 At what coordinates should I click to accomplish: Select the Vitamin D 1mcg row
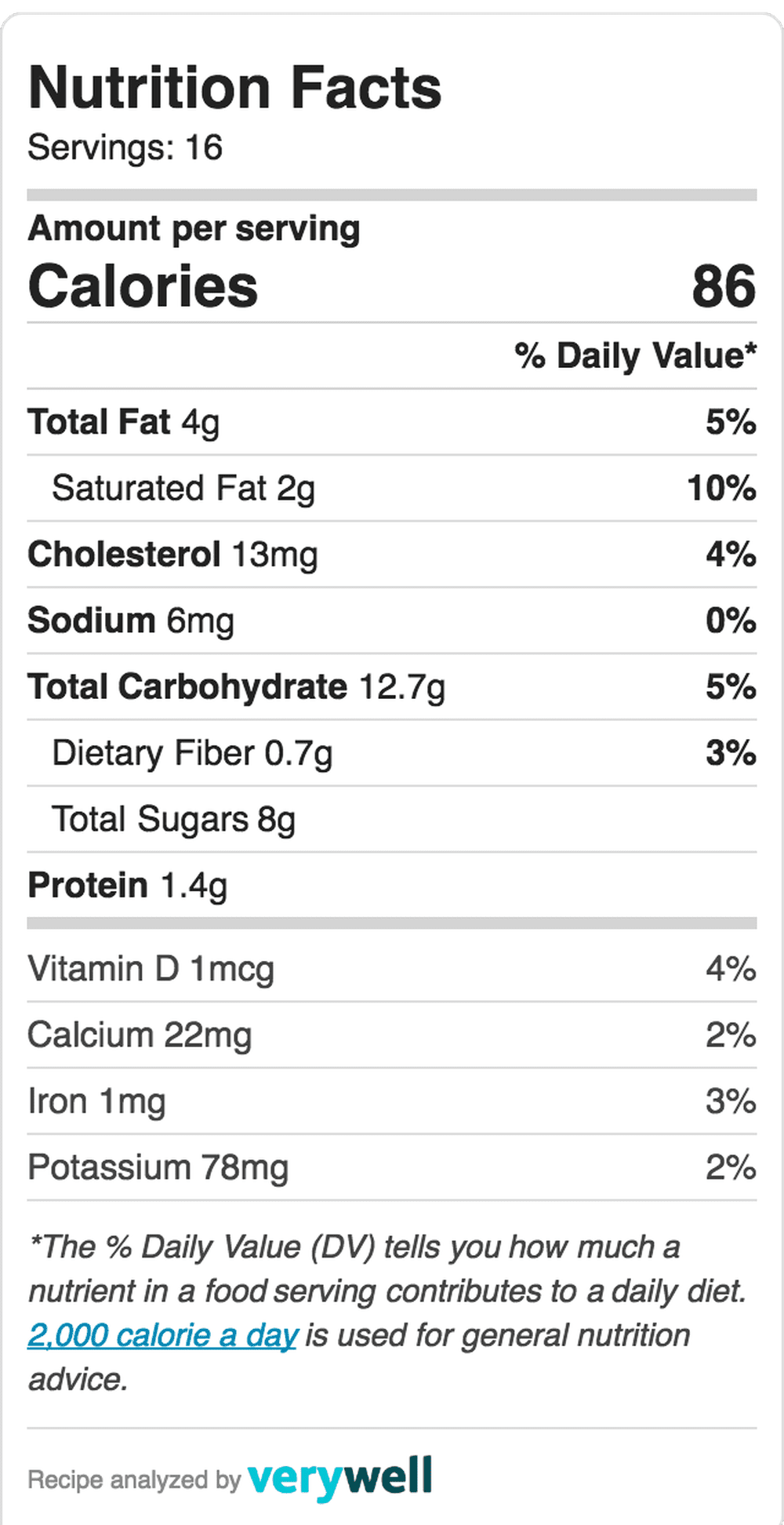pyautogui.click(x=392, y=969)
